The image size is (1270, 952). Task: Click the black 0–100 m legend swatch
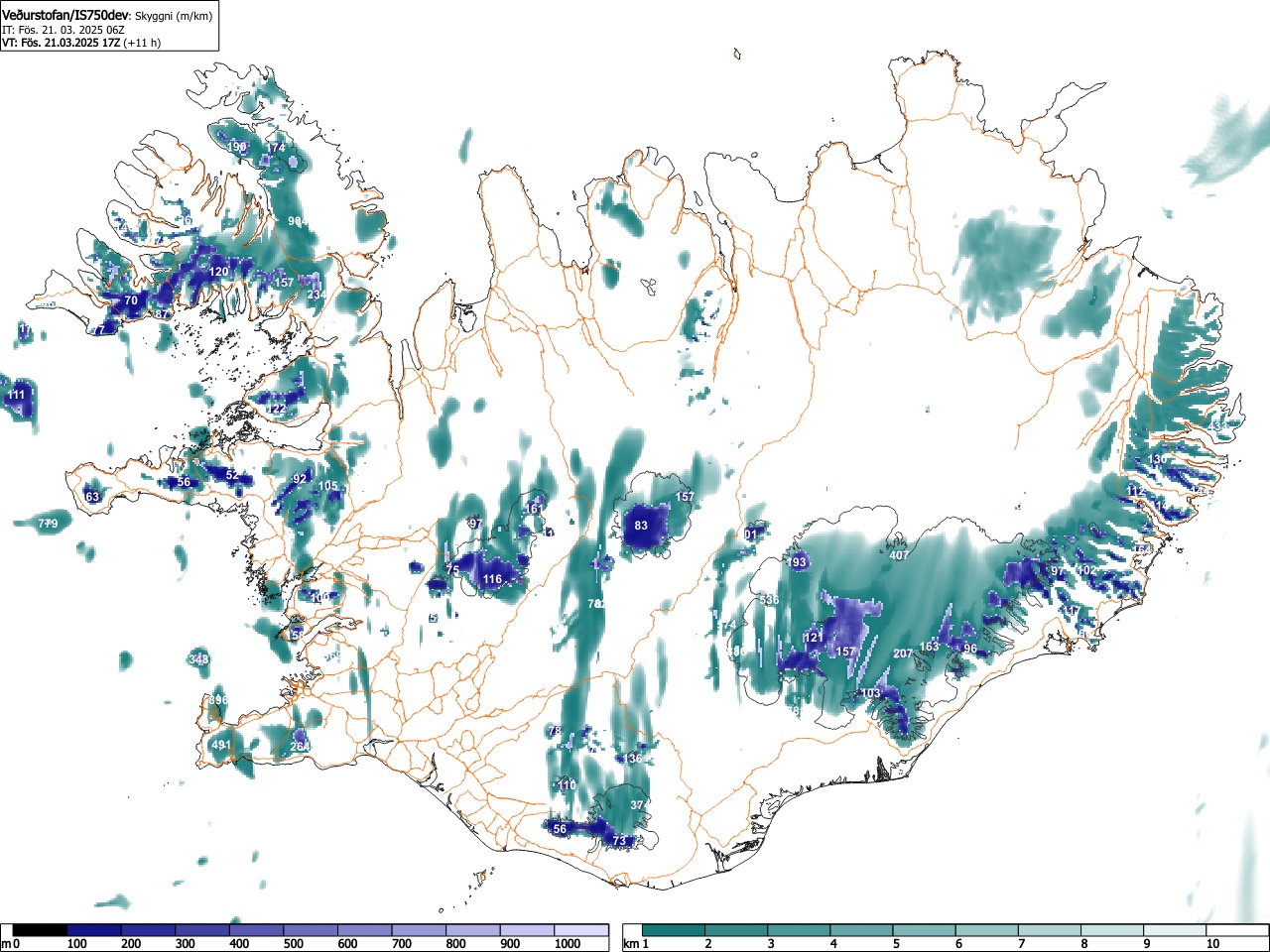41,930
